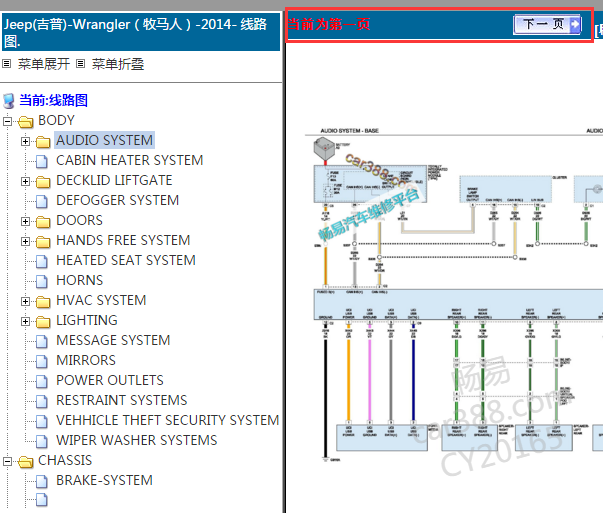Open VEHHICLE THEFT SECURITY SYSTEM diagram

click(168, 420)
